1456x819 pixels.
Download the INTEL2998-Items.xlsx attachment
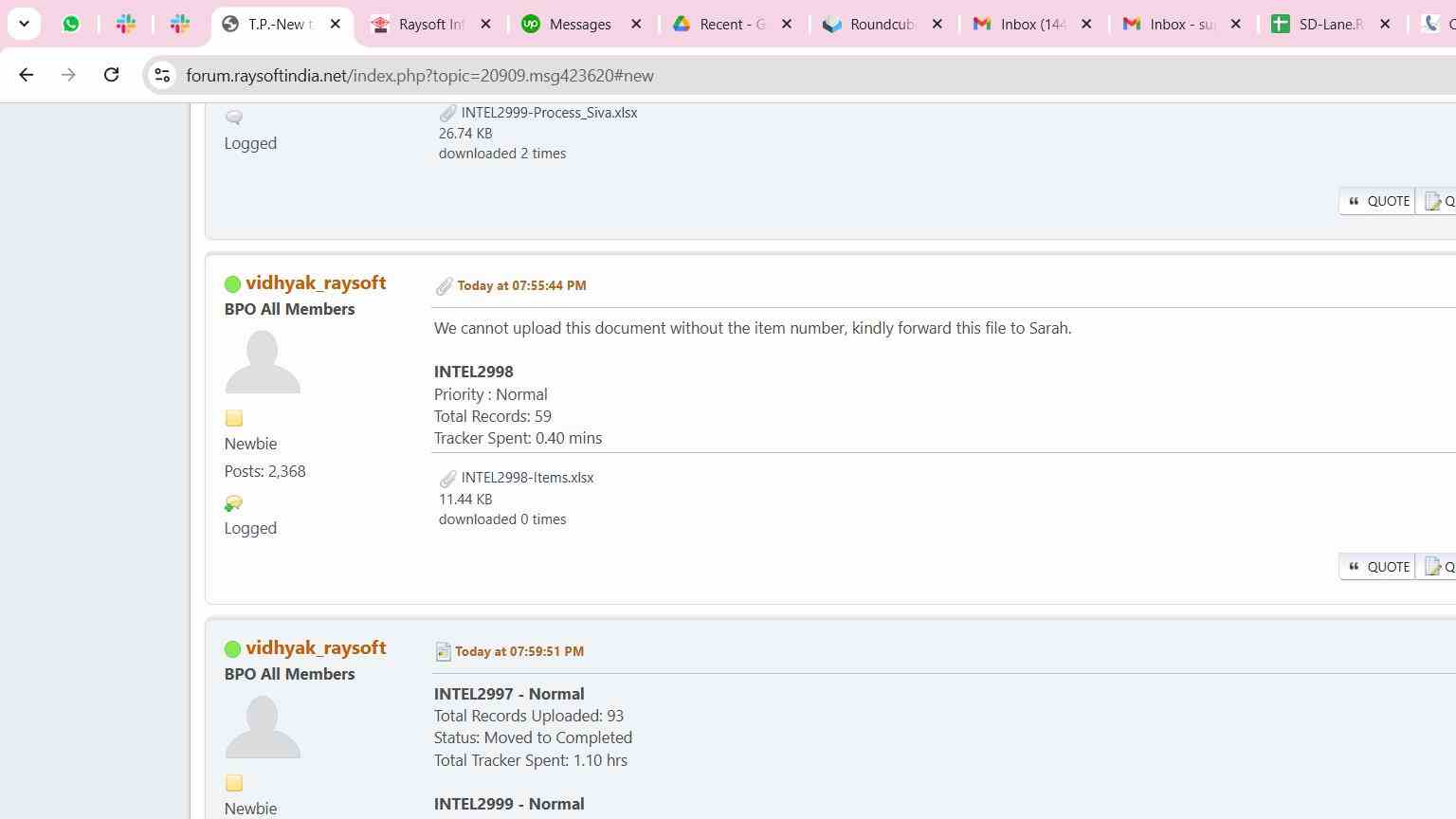coord(527,478)
